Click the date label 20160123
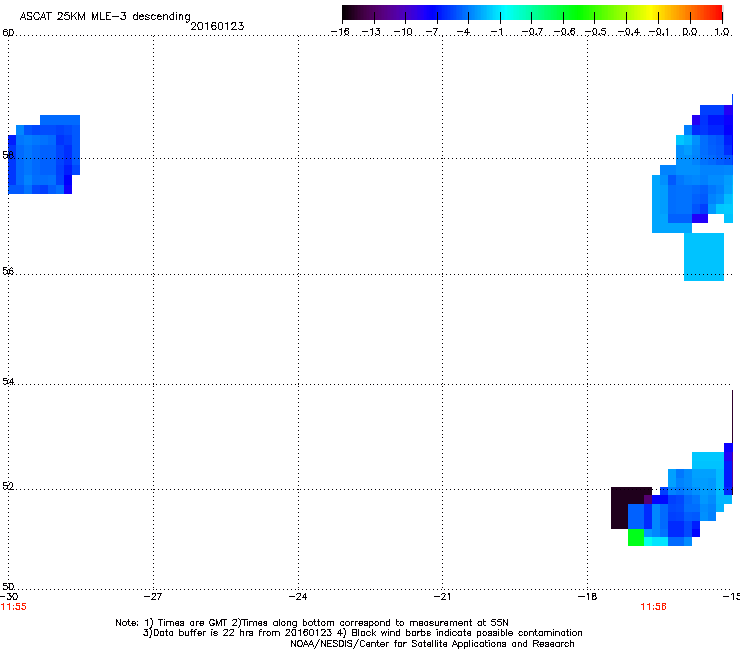740x650 pixels. tap(217, 26)
